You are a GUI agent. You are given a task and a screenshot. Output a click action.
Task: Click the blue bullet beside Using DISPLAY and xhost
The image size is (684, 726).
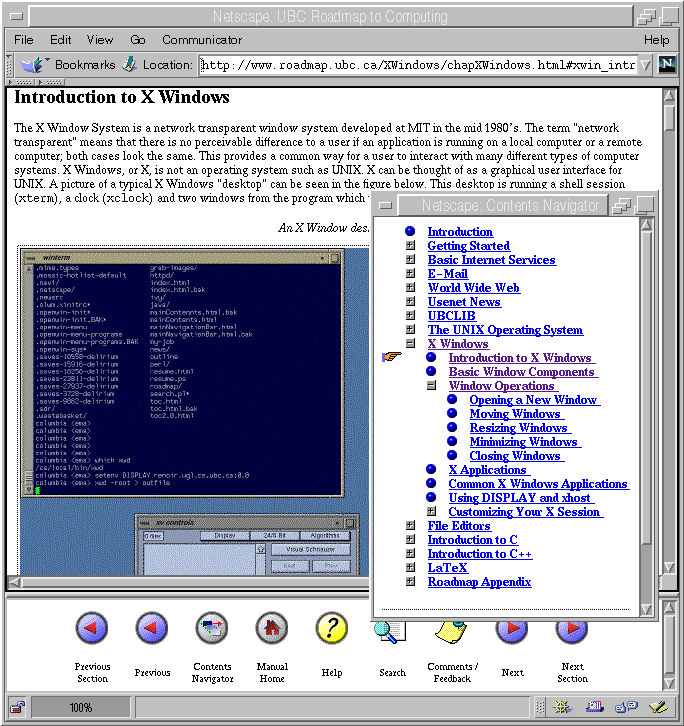pyautogui.click(x=431, y=497)
